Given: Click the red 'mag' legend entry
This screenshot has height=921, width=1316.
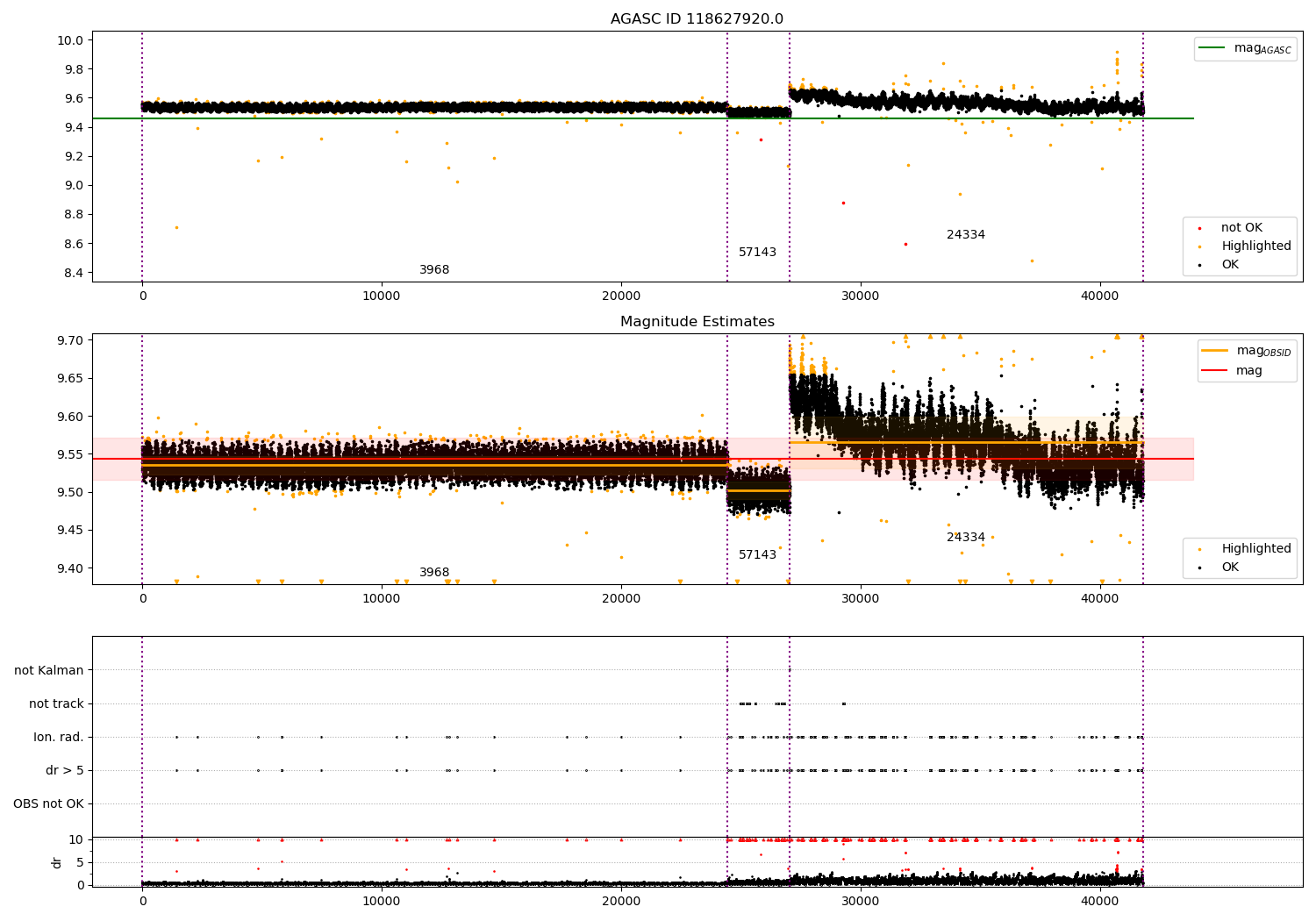Looking at the screenshot, I should (x=1233, y=371).
